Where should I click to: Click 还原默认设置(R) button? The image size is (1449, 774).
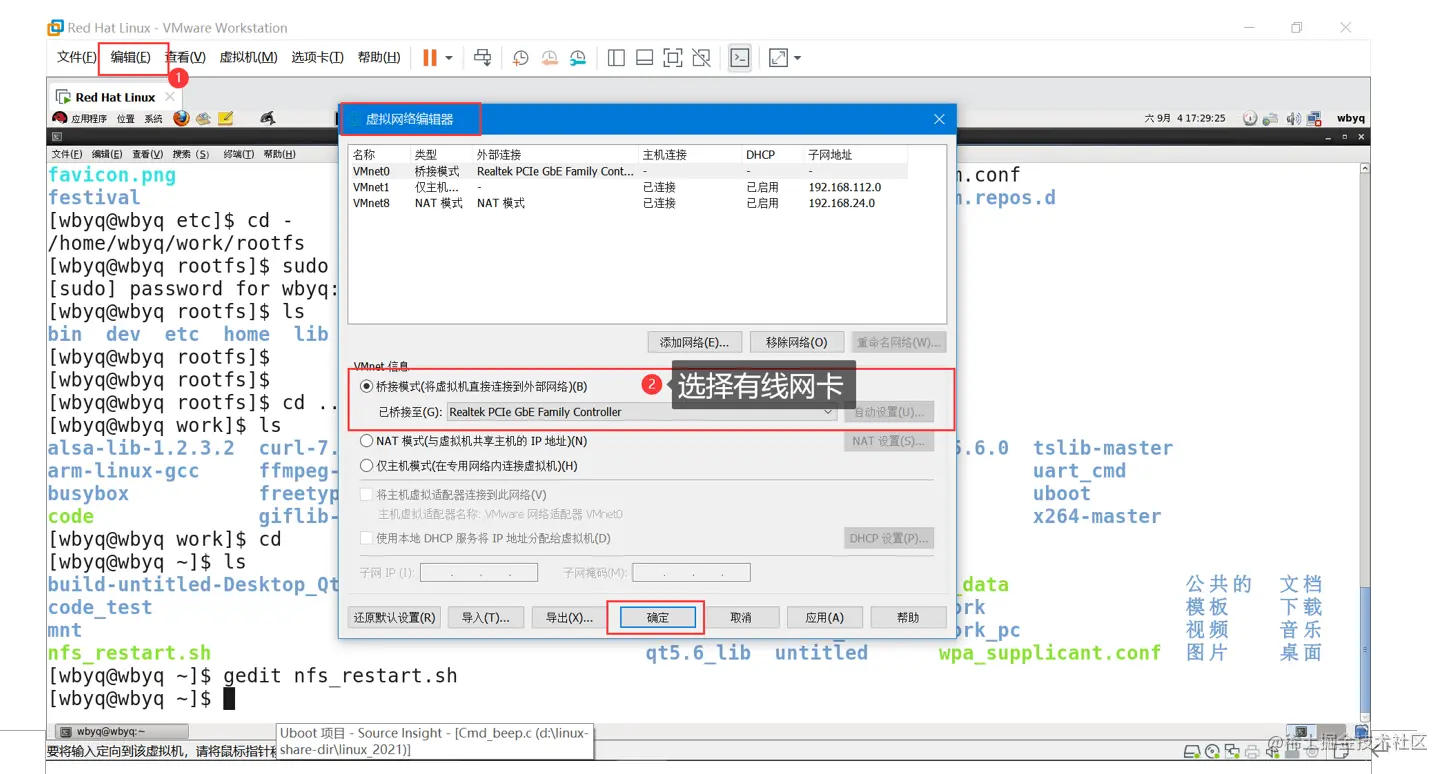[394, 618]
